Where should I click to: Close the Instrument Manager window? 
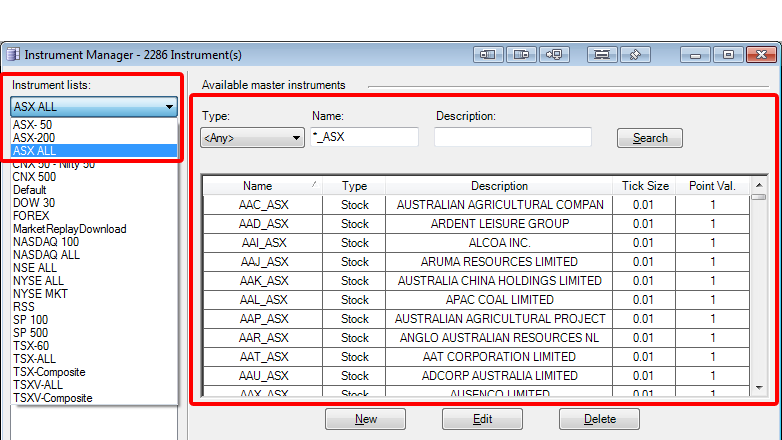(x=761, y=54)
